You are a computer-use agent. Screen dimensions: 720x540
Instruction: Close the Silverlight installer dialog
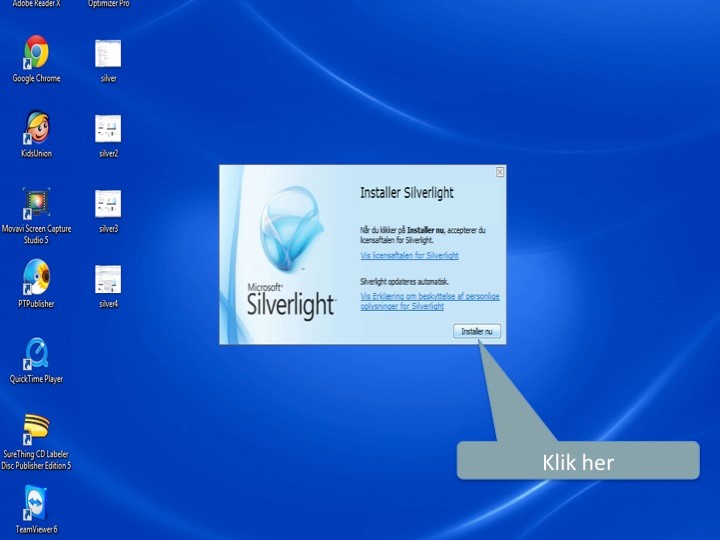pos(500,172)
